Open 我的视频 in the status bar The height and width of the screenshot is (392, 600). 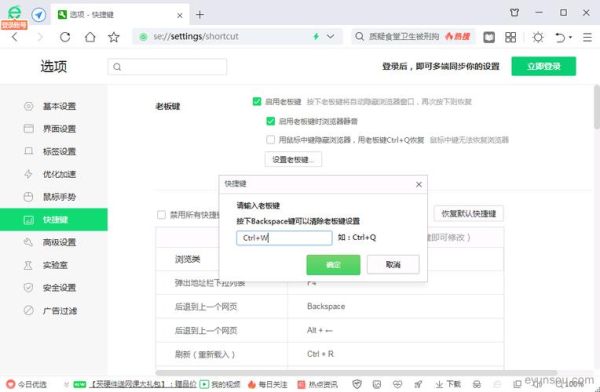tap(220, 384)
